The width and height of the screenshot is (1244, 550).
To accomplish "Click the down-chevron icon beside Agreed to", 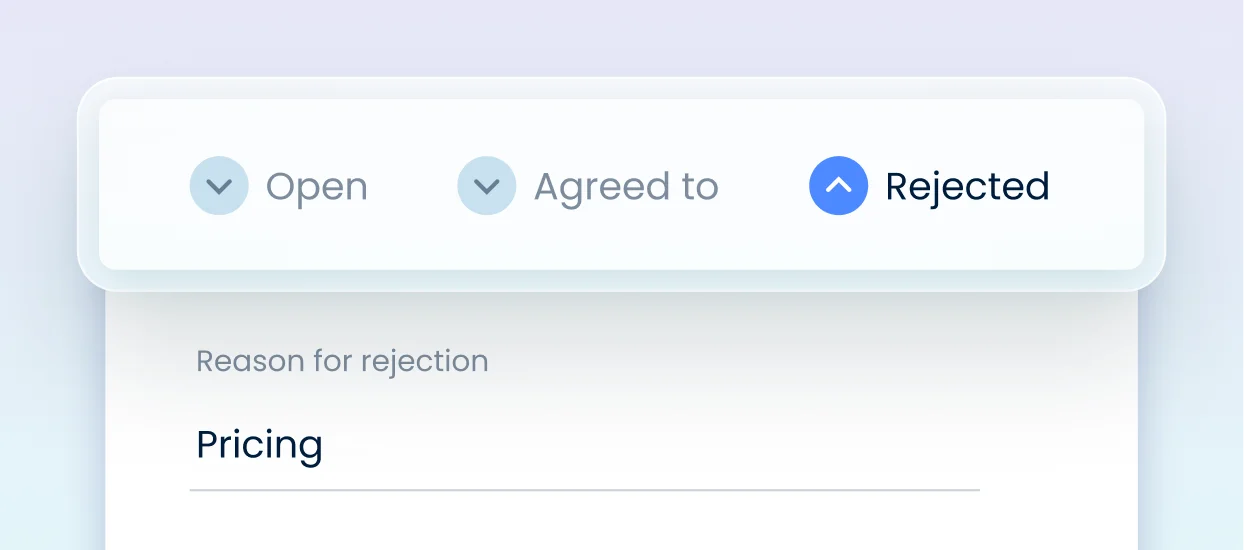I will coord(487,186).
